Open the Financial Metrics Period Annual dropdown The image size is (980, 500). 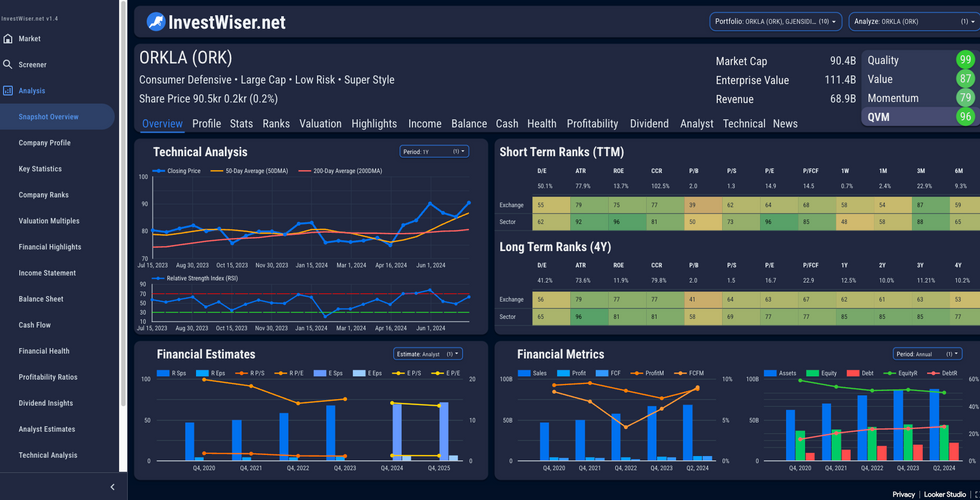[x=928, y=354]
